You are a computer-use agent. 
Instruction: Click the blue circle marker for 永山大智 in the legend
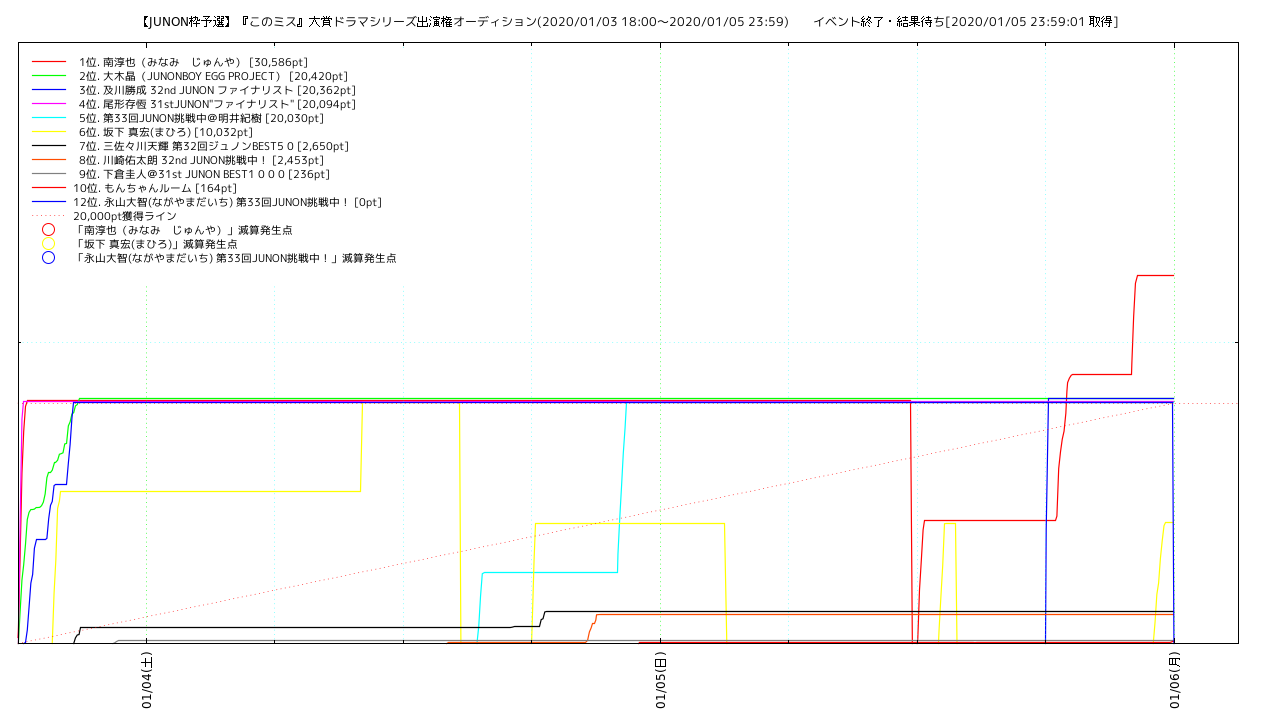click(48, 258)
